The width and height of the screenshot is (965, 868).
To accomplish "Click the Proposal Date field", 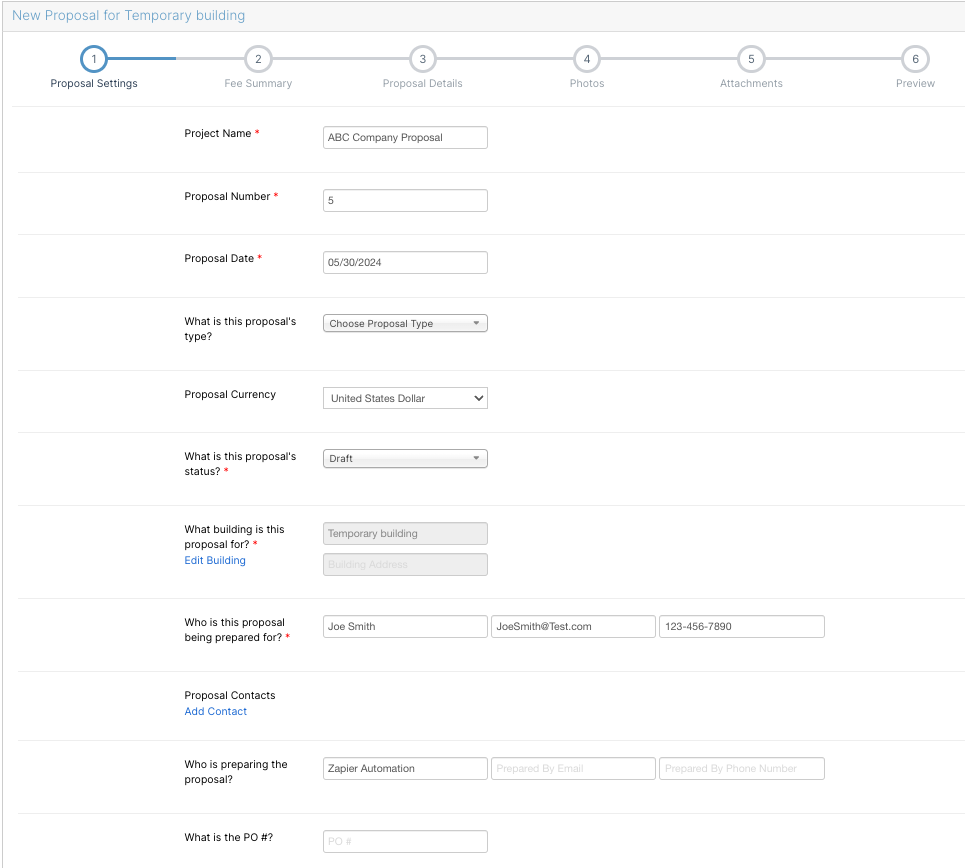I will (404, 262).
